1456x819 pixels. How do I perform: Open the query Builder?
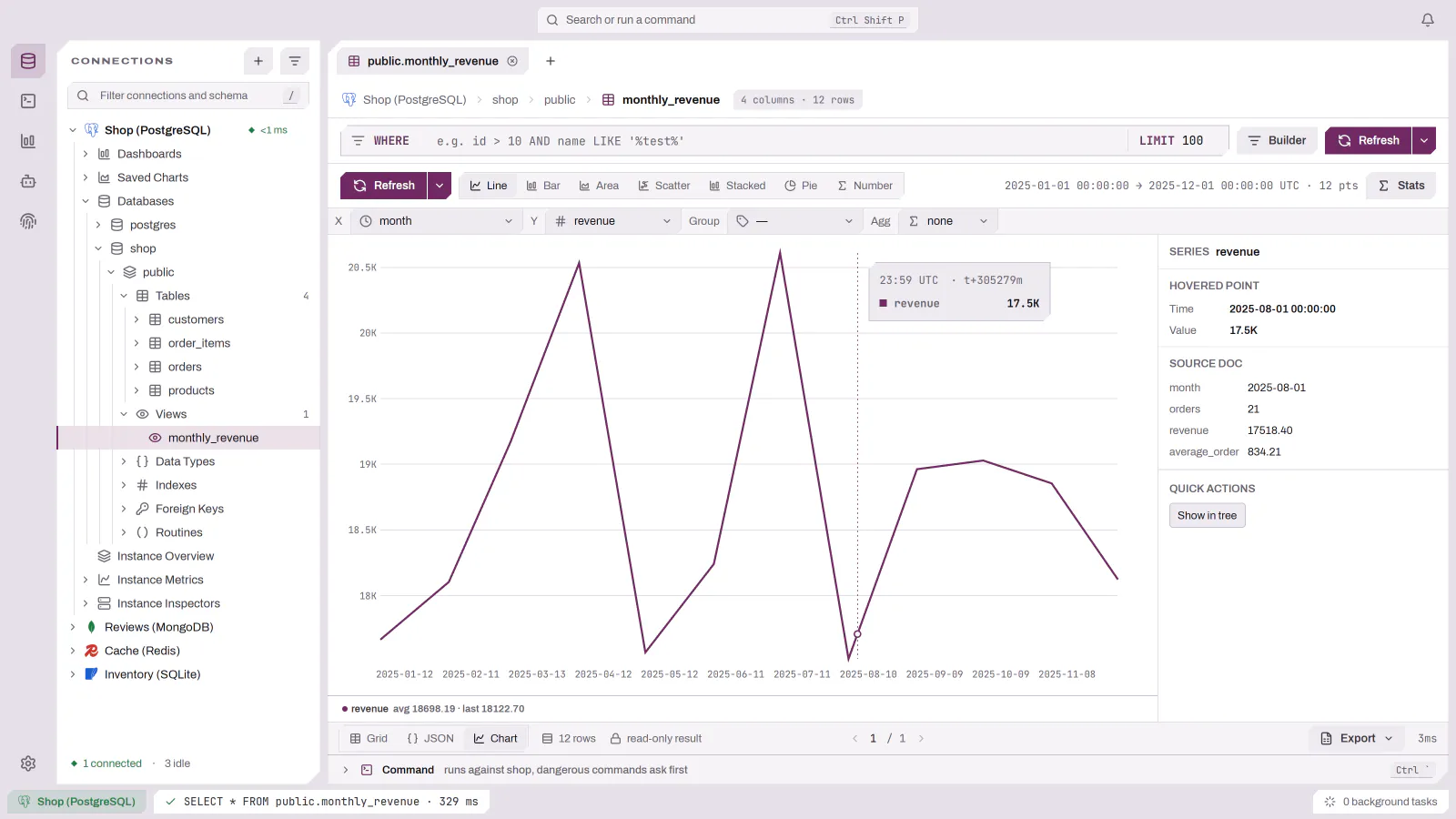pyautogui.click(x=1277, y=141)
